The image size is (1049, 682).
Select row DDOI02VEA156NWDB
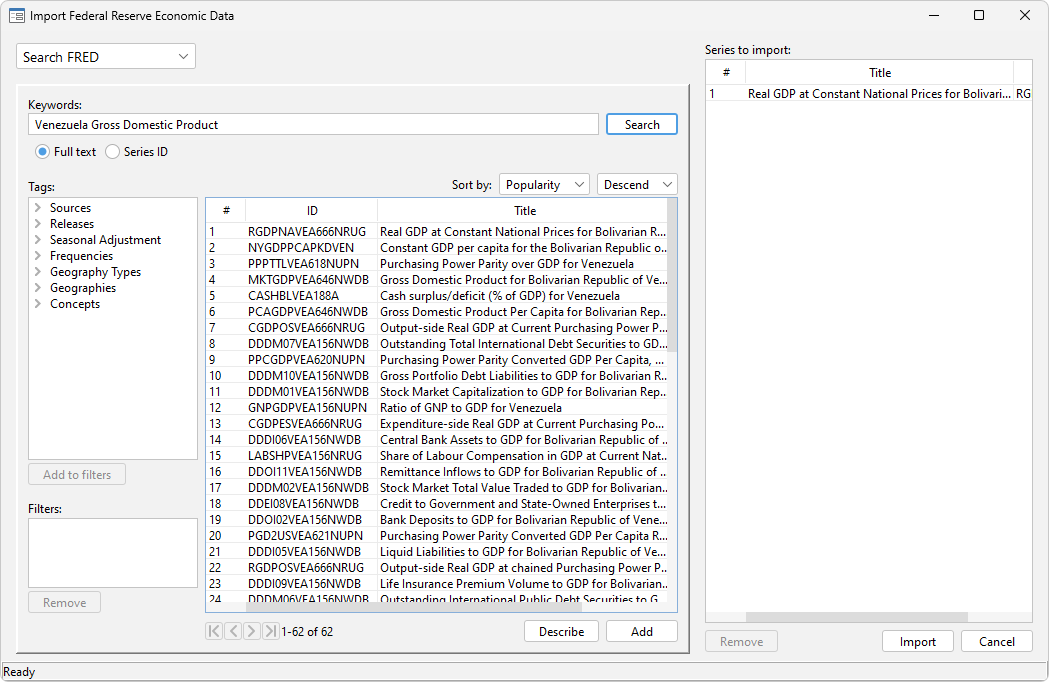pos(437,520)
